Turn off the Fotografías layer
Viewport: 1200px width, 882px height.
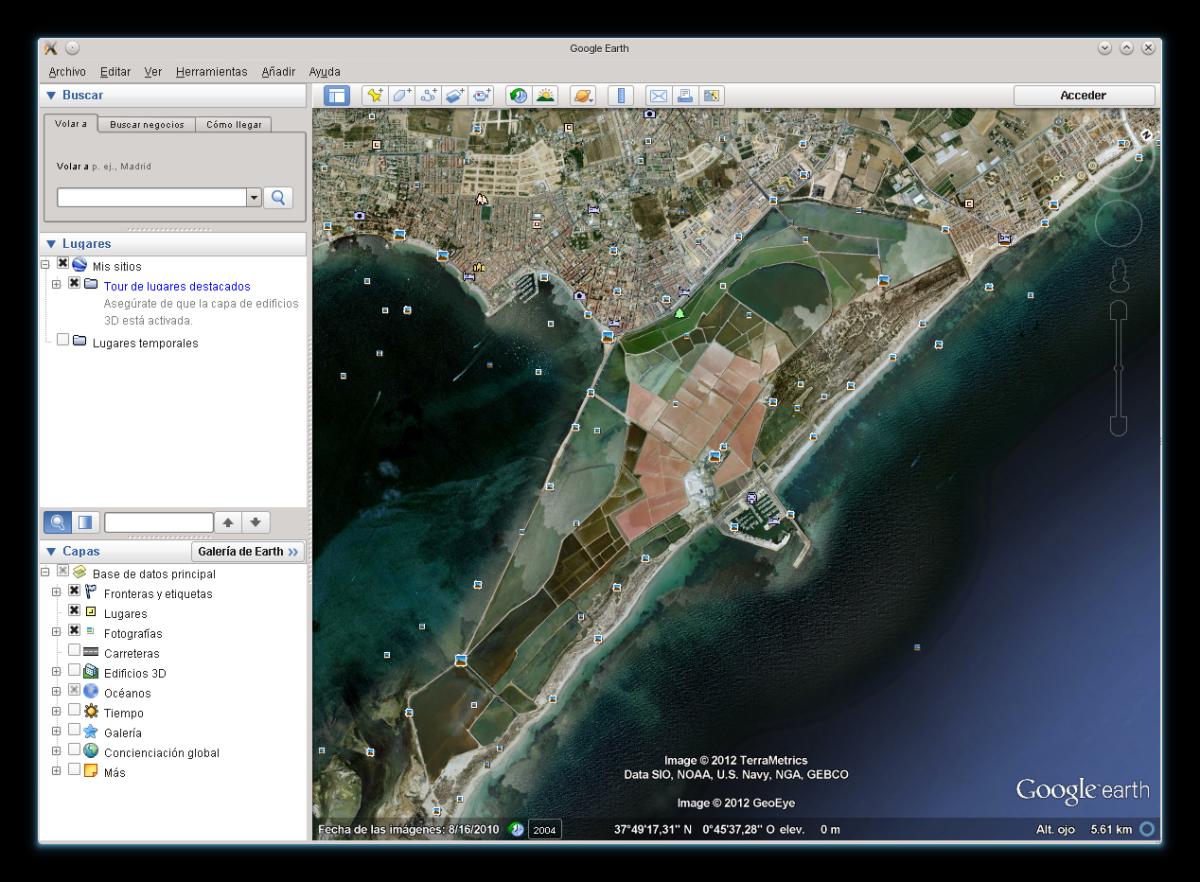pyautogui.click(x=74, y=631)
